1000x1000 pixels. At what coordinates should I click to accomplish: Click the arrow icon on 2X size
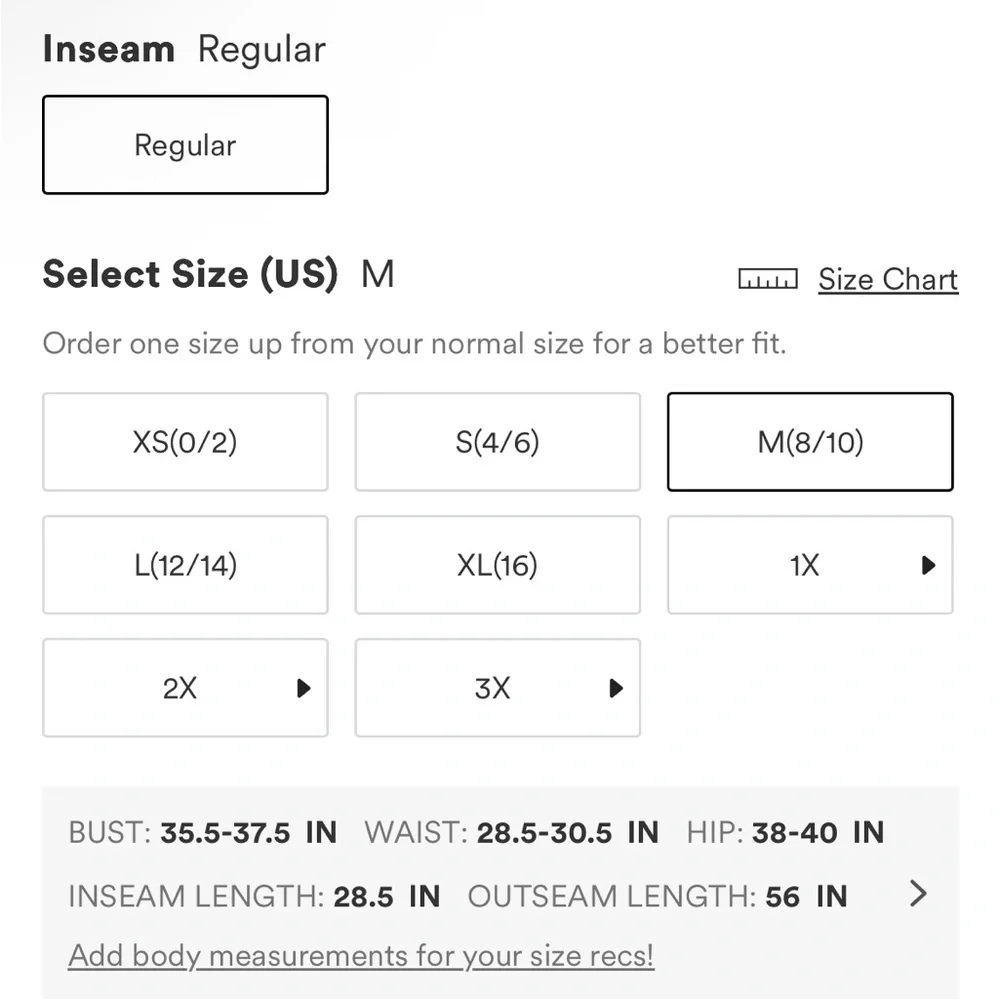(x=304, y=688)
